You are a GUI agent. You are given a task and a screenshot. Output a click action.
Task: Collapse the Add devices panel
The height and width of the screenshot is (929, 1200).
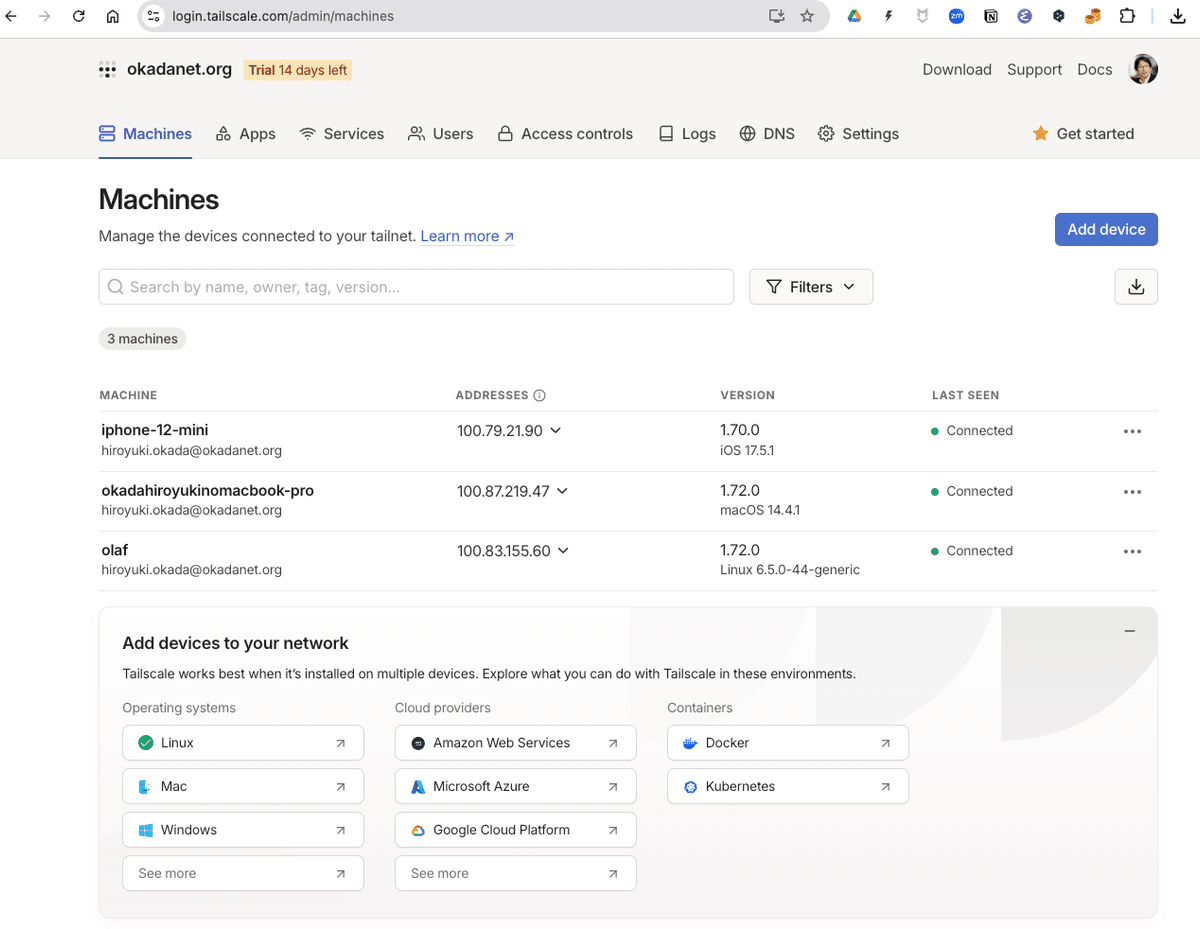click(1130, 631)
